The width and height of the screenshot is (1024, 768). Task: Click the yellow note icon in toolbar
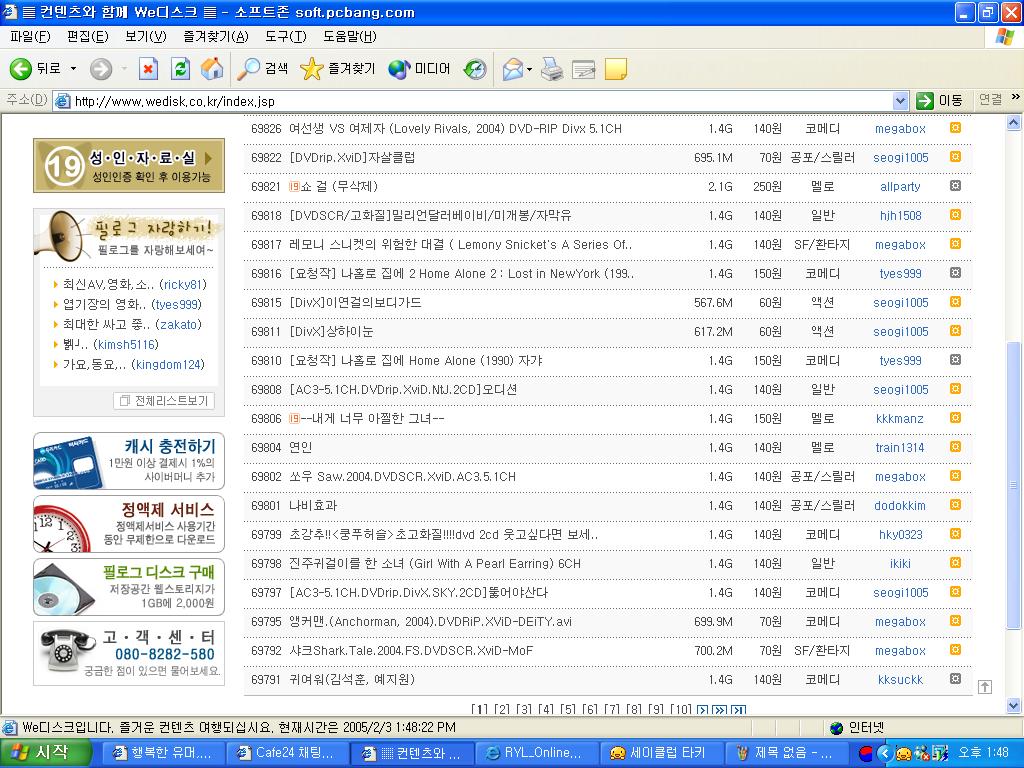[616, 69]
